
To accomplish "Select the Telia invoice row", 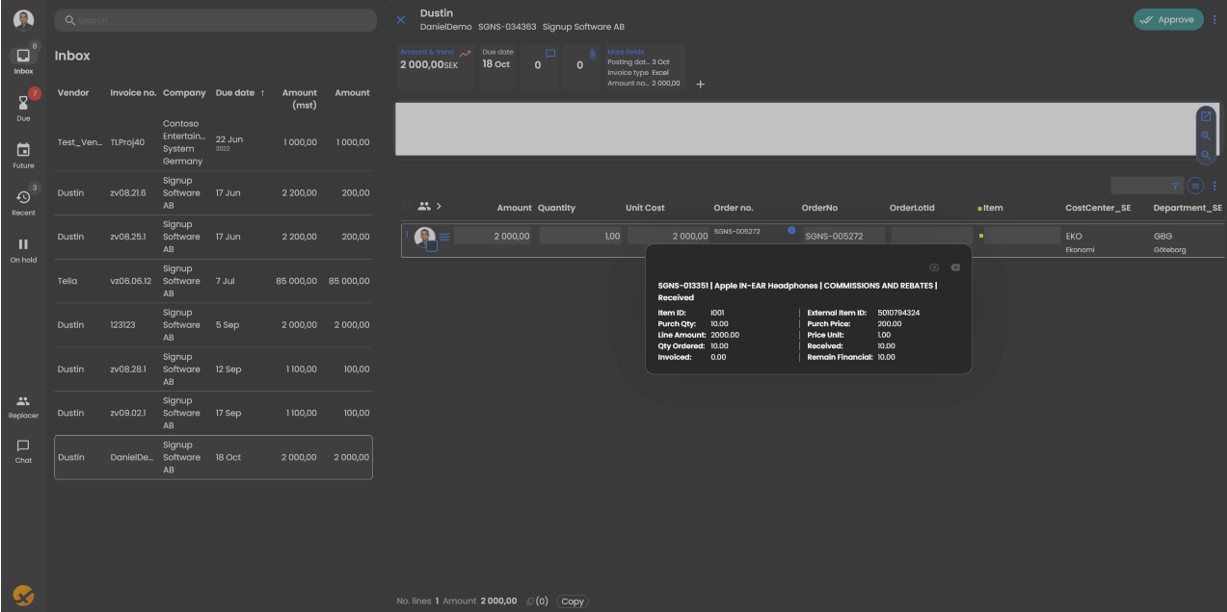I will pyautogui.click(x=213, y=281).
